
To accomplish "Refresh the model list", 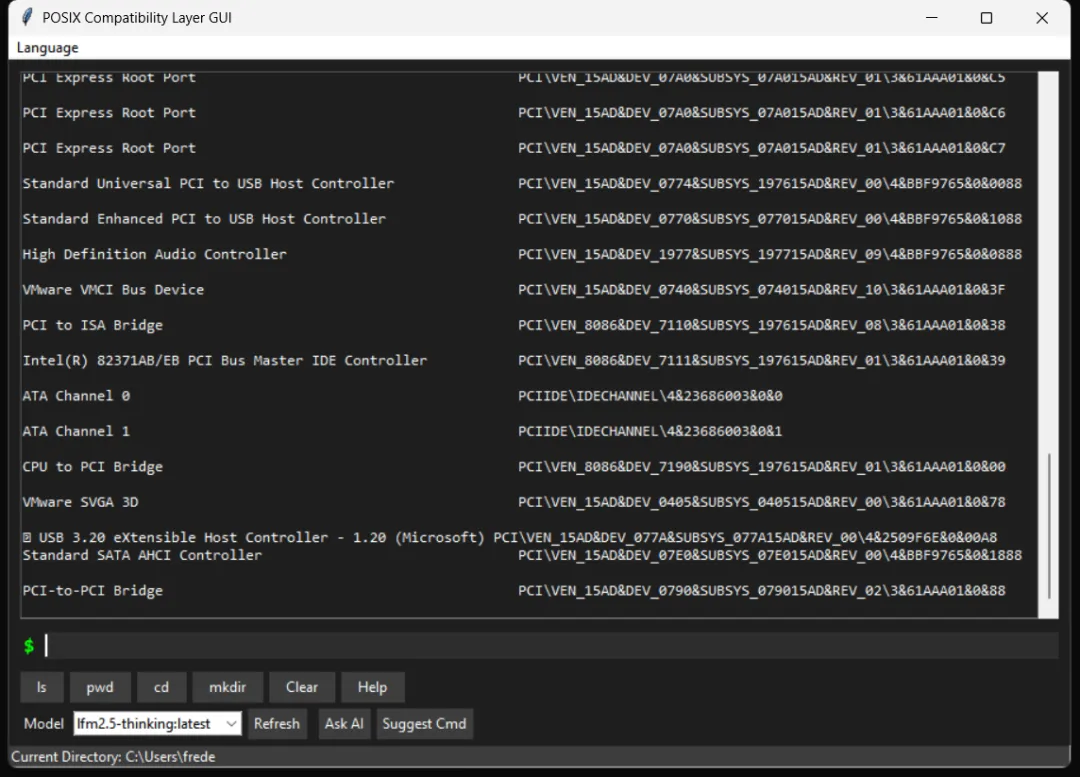I will pyautogui.click(x=277, y=723).
